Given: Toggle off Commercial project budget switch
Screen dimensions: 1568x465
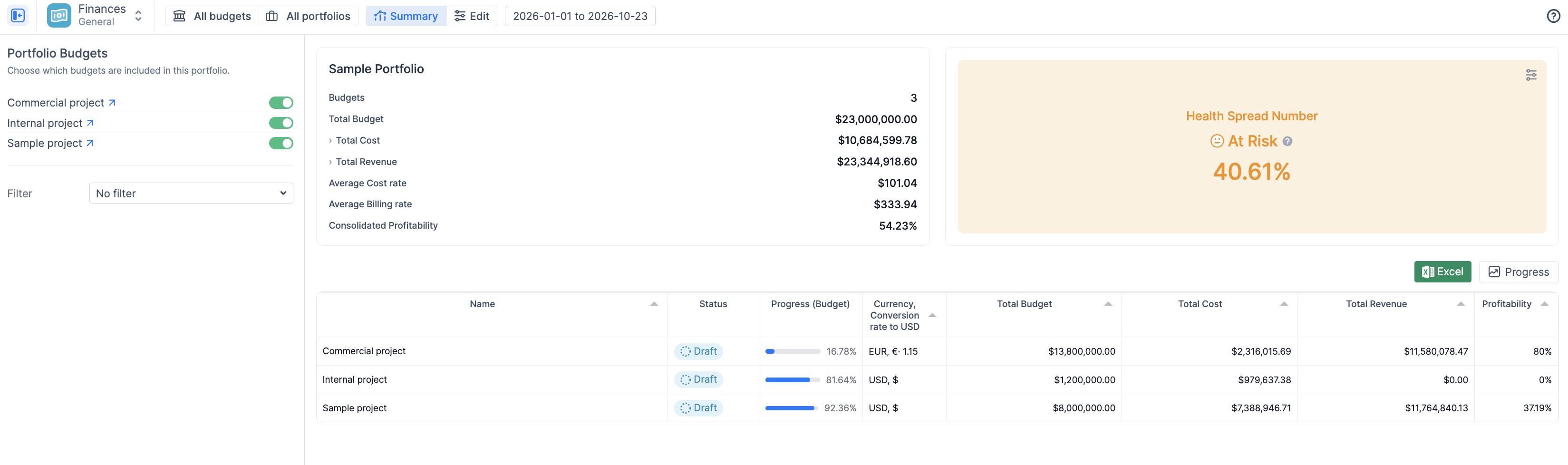Looking at the screenshot, I should click(281, 103).
